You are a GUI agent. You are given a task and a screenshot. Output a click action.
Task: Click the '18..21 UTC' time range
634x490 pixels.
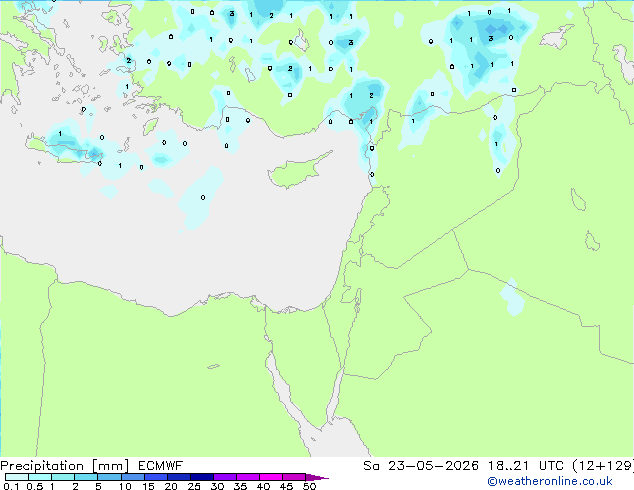click(525, 466)
